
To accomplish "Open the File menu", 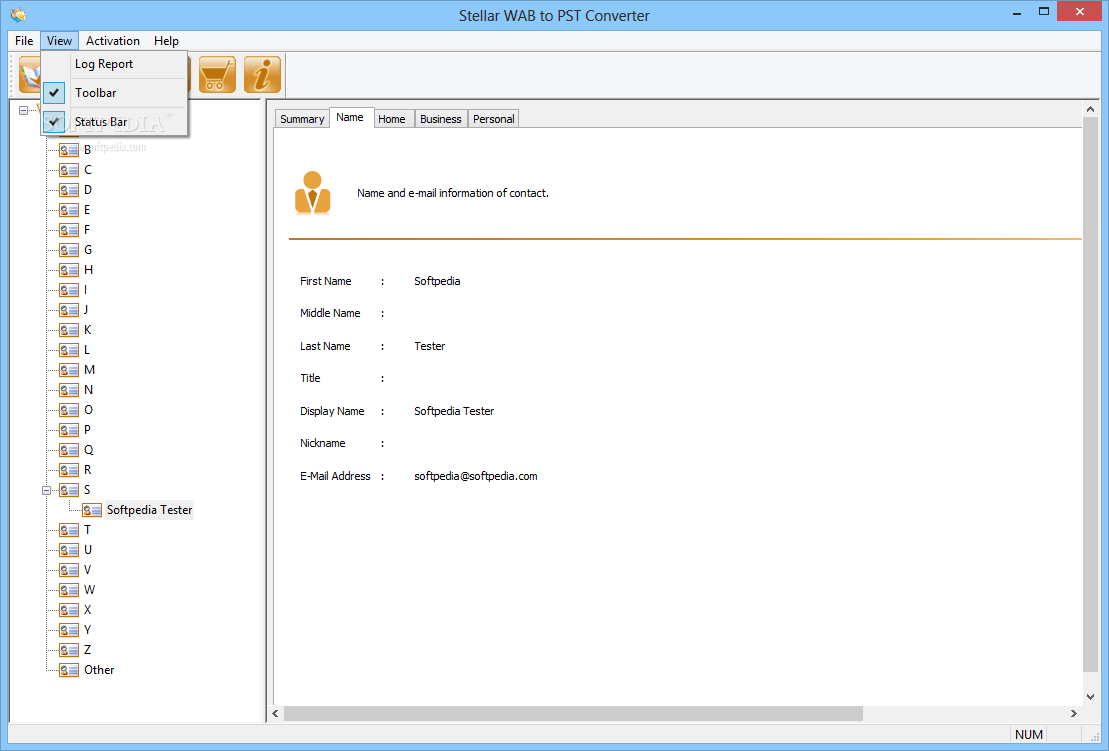I will pos(24,40).
